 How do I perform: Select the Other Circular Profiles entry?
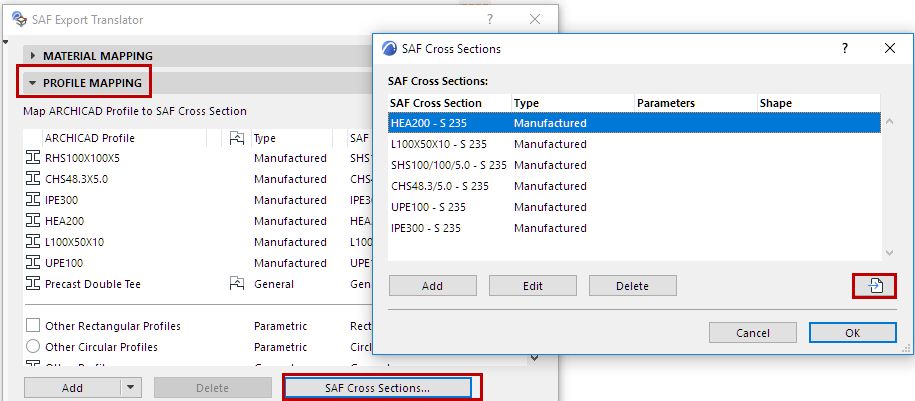click(101, 347)
